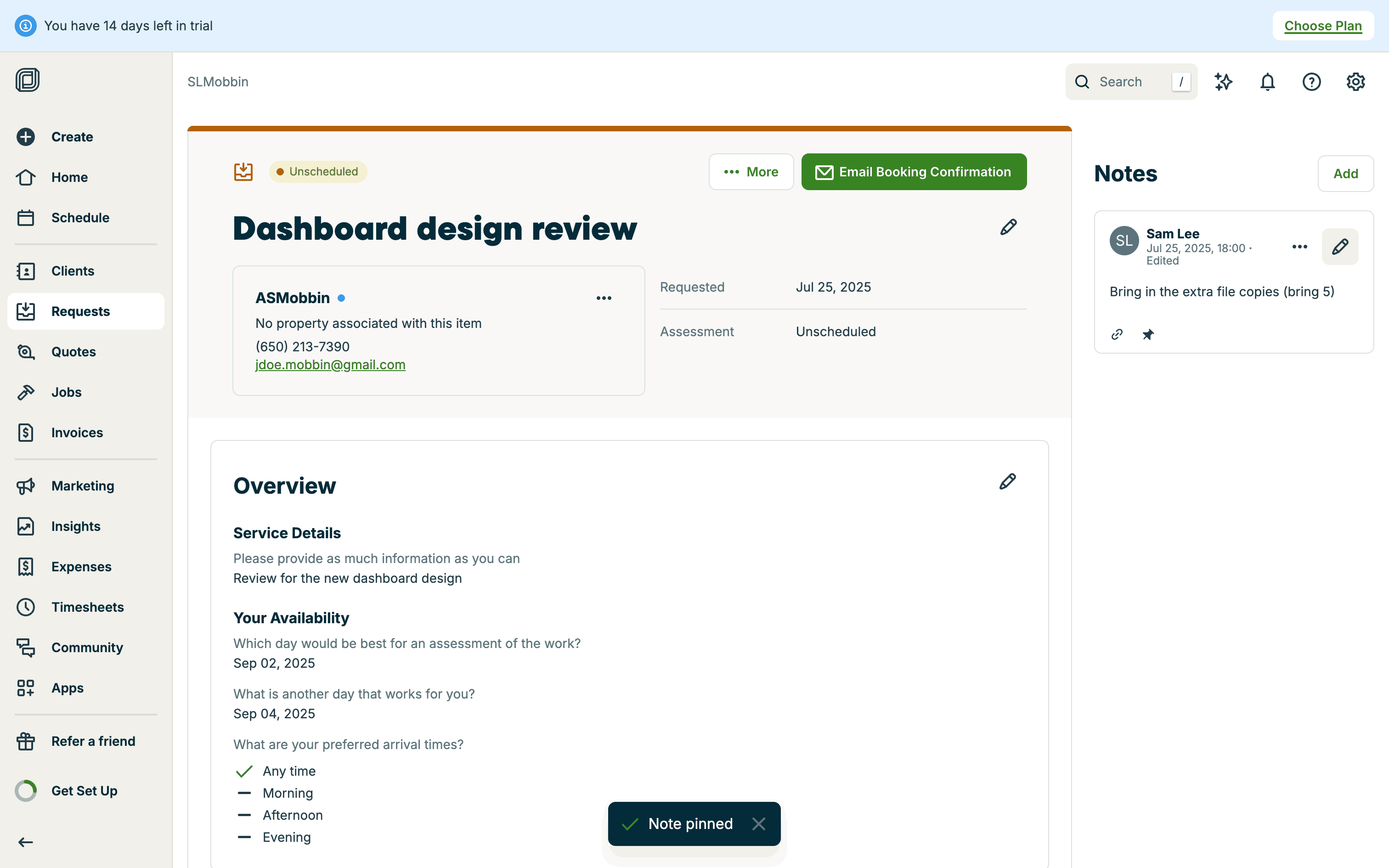
Task: Click Email Booking Confirmation button
Action: [x=914, y=172]
